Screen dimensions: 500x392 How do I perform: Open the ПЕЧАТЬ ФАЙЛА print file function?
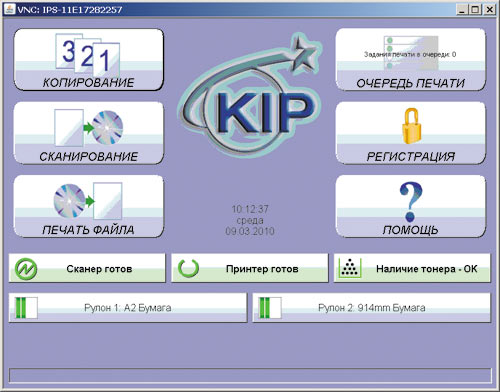click(x=89, y=206)
